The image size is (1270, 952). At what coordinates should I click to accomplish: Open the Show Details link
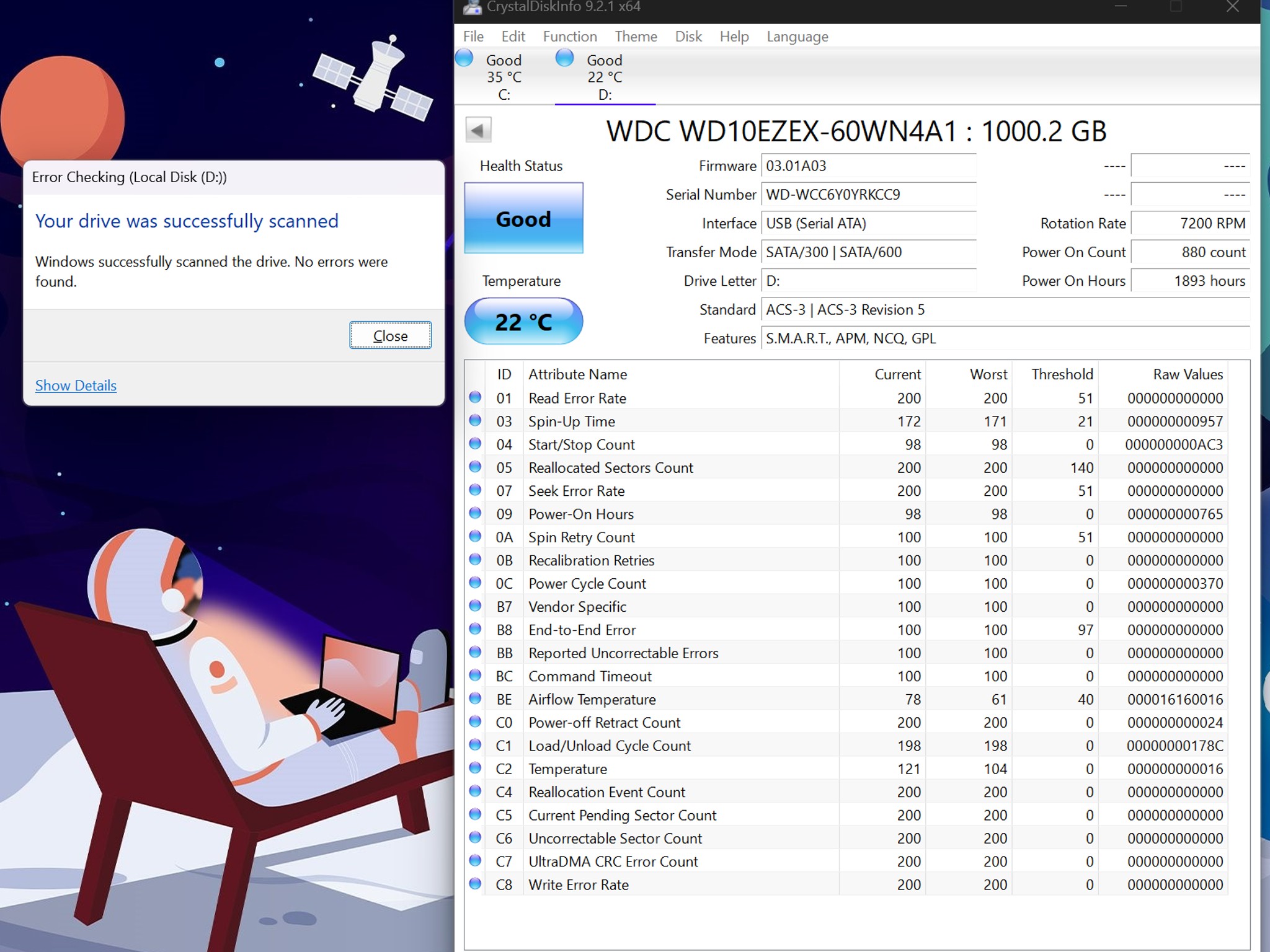click(76, 386)
